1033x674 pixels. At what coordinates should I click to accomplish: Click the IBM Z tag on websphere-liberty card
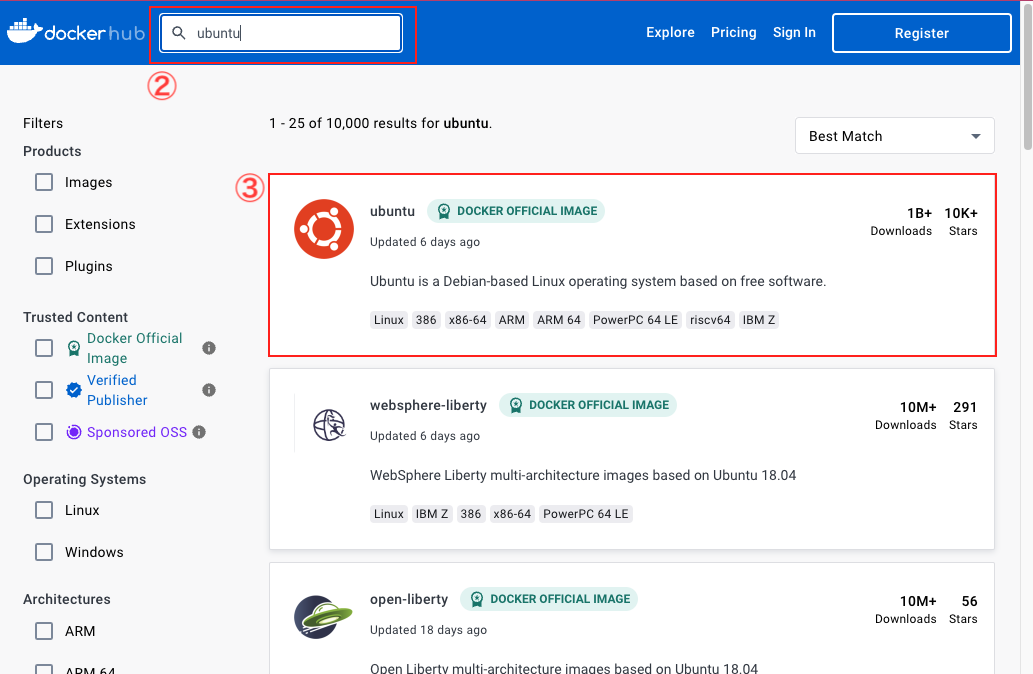coord(432,514)
